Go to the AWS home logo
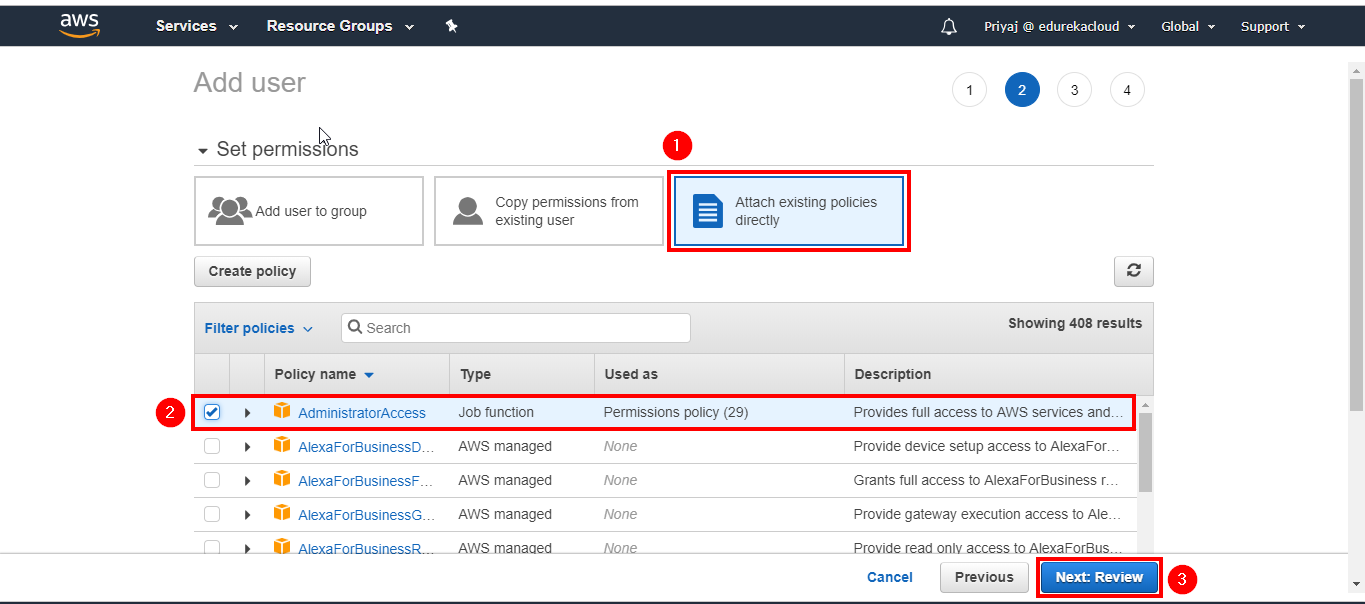The height and width of the screenshot is (604, 1365). (79, 25)
